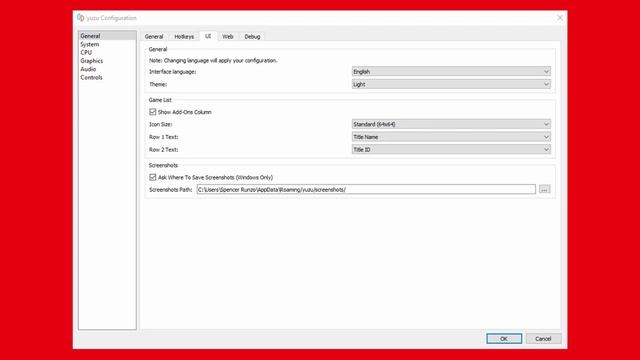This screenshot has width=640, height=360.
Task: Switch to the UI tab
Action: coord(208,36)
